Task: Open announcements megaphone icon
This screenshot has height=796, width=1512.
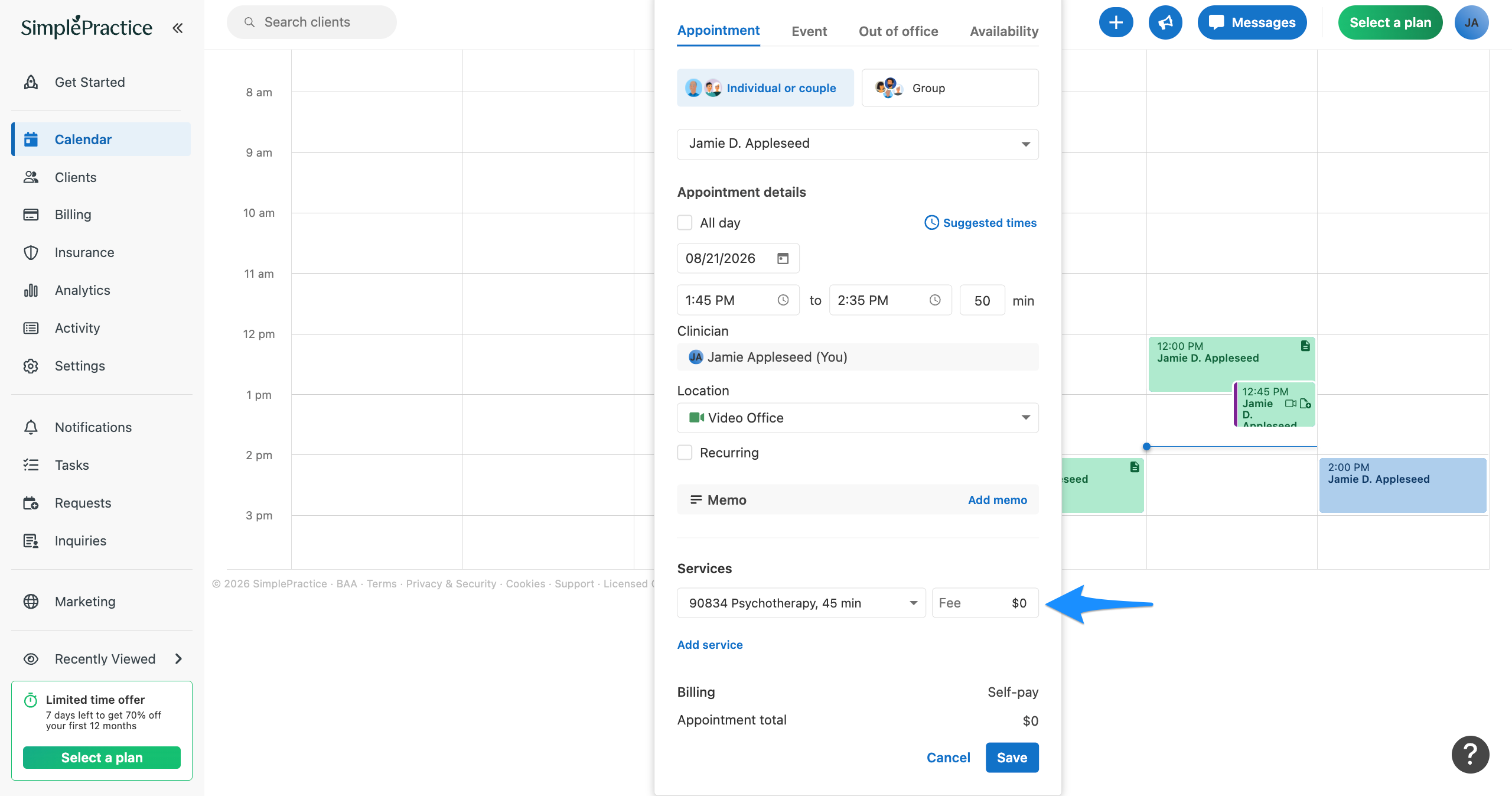Action: pos(1165,22)
